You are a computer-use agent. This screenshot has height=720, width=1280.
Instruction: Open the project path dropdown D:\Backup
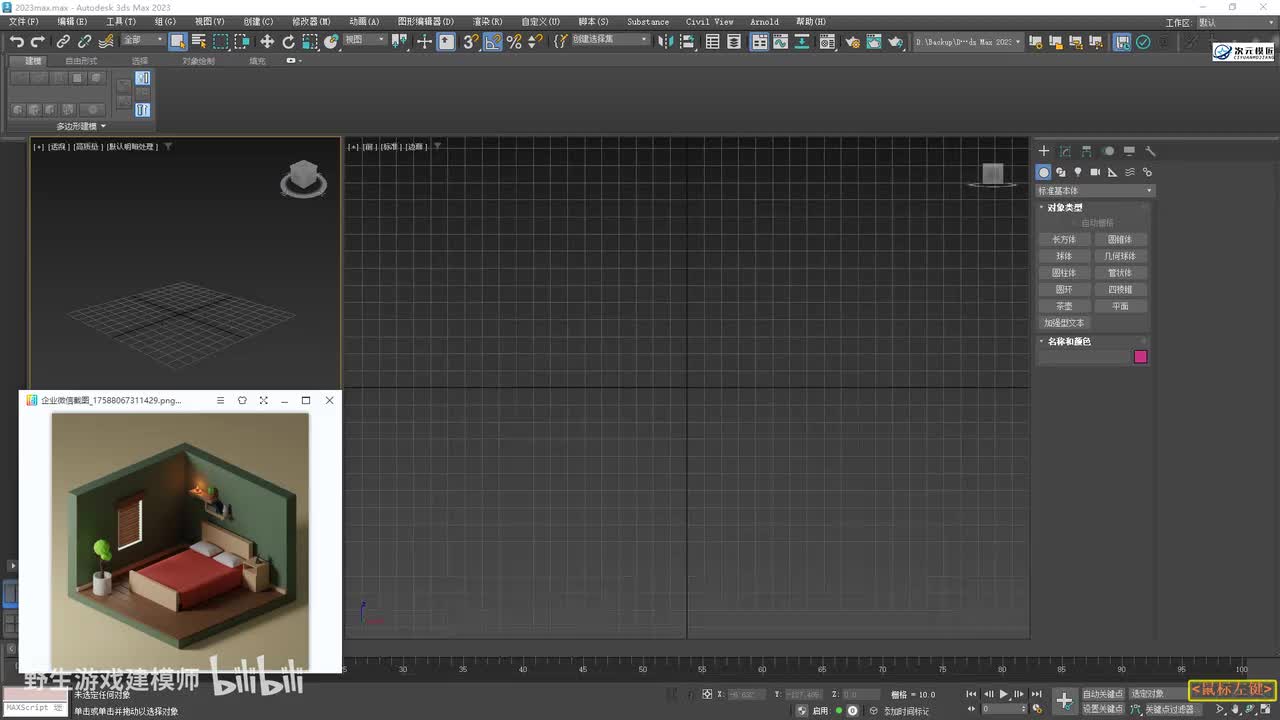click(968, 42)
